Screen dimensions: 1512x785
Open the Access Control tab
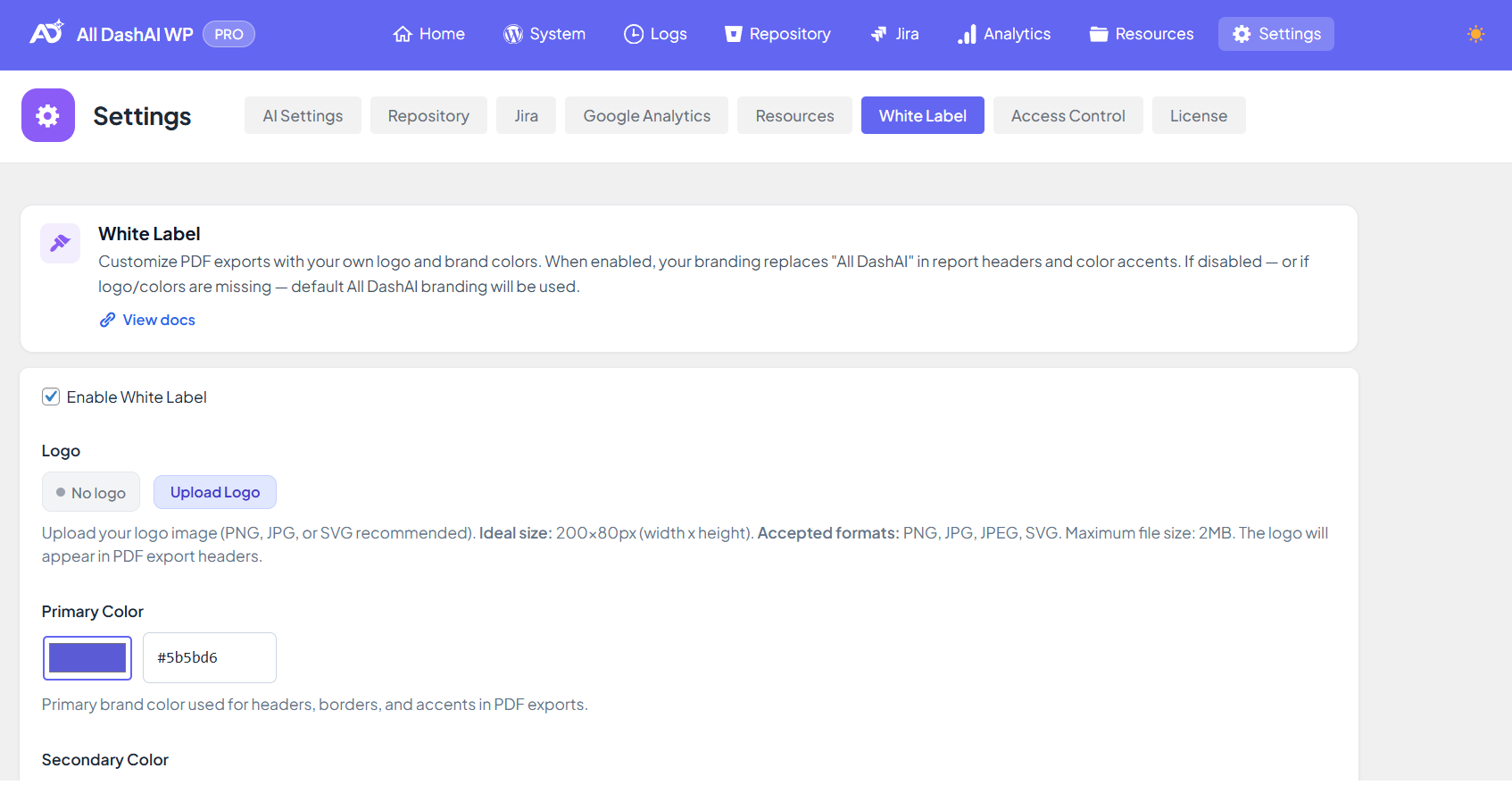coord(1068,115)
